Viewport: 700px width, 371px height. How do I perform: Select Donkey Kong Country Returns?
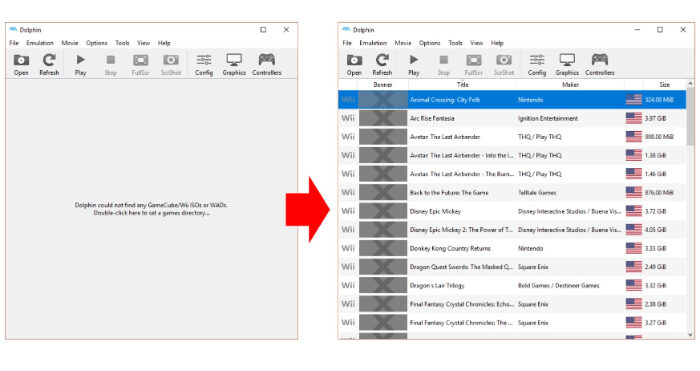(x=512, y=248)
